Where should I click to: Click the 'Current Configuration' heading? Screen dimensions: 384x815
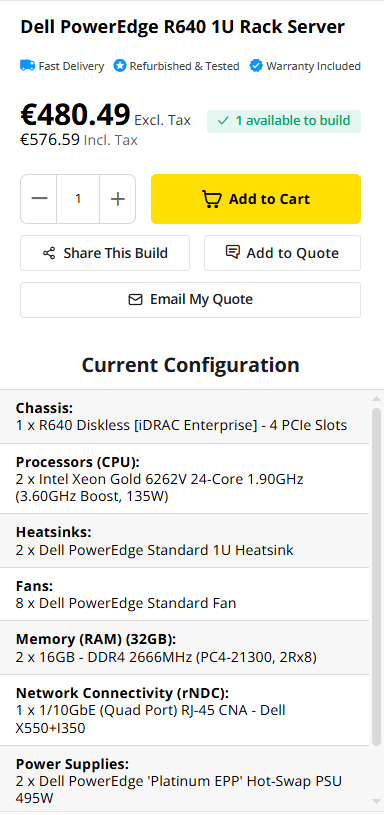190,365
